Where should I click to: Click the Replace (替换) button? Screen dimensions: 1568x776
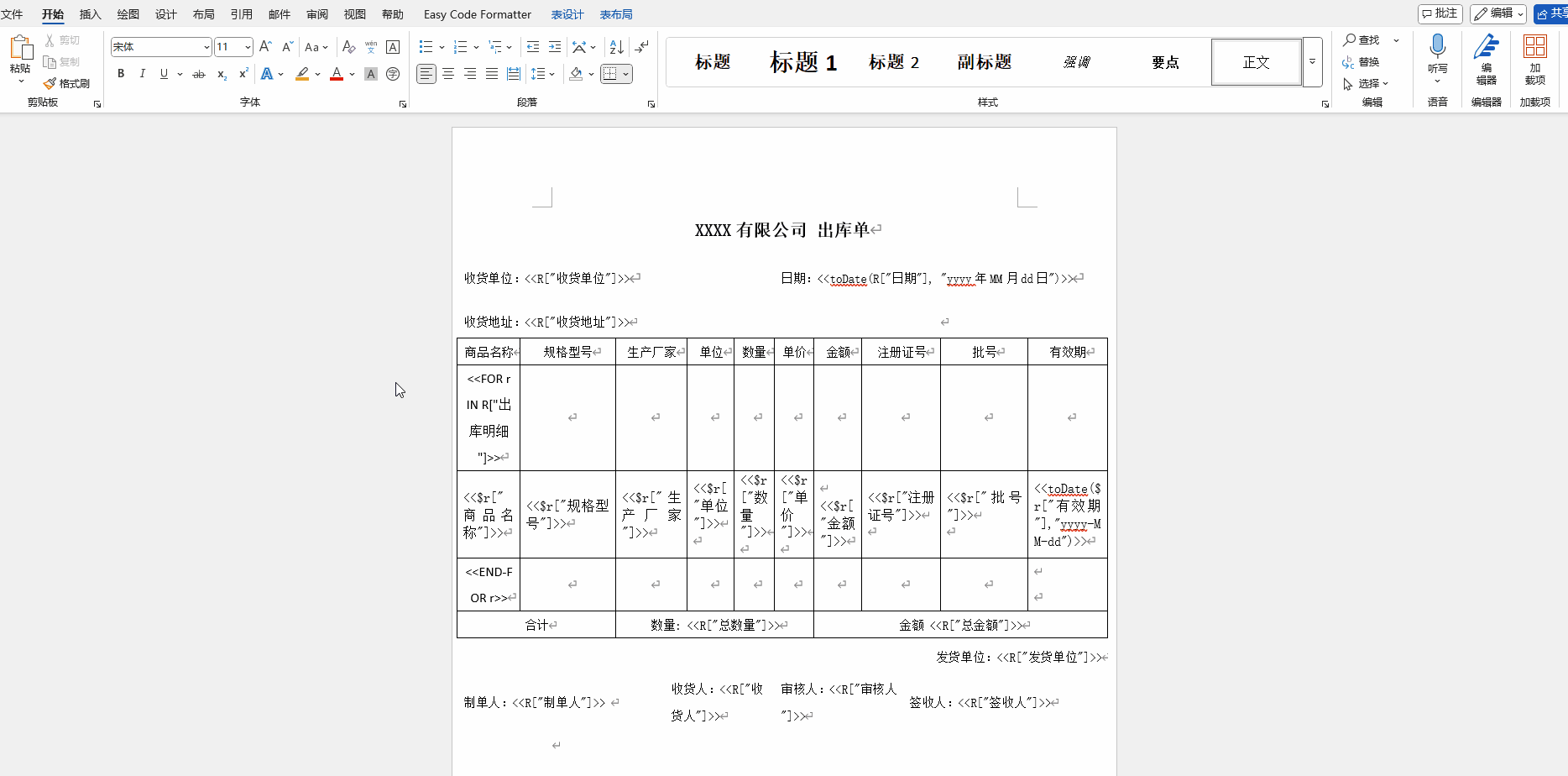coord(1362,62)
